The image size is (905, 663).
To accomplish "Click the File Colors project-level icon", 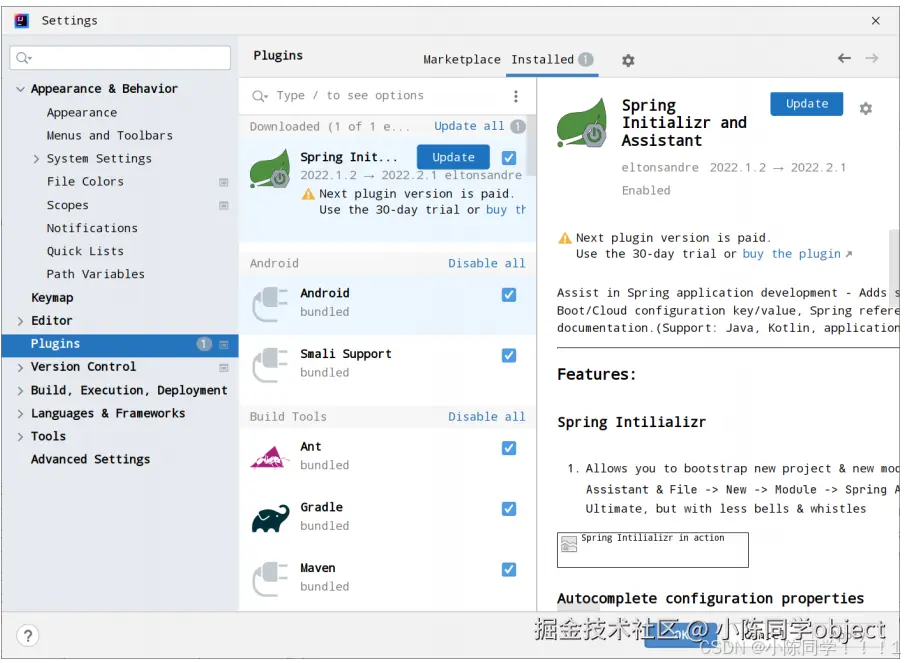I will pyautogui.click(x=223, y=182).
